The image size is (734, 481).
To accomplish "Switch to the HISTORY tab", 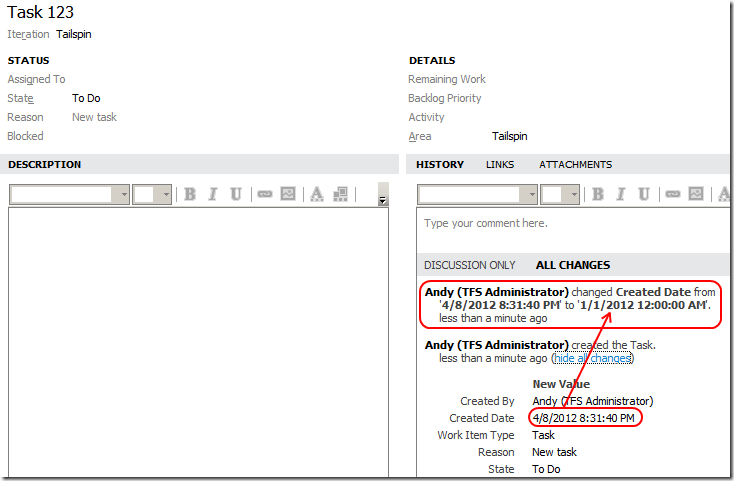I will (x=440, y=165).
